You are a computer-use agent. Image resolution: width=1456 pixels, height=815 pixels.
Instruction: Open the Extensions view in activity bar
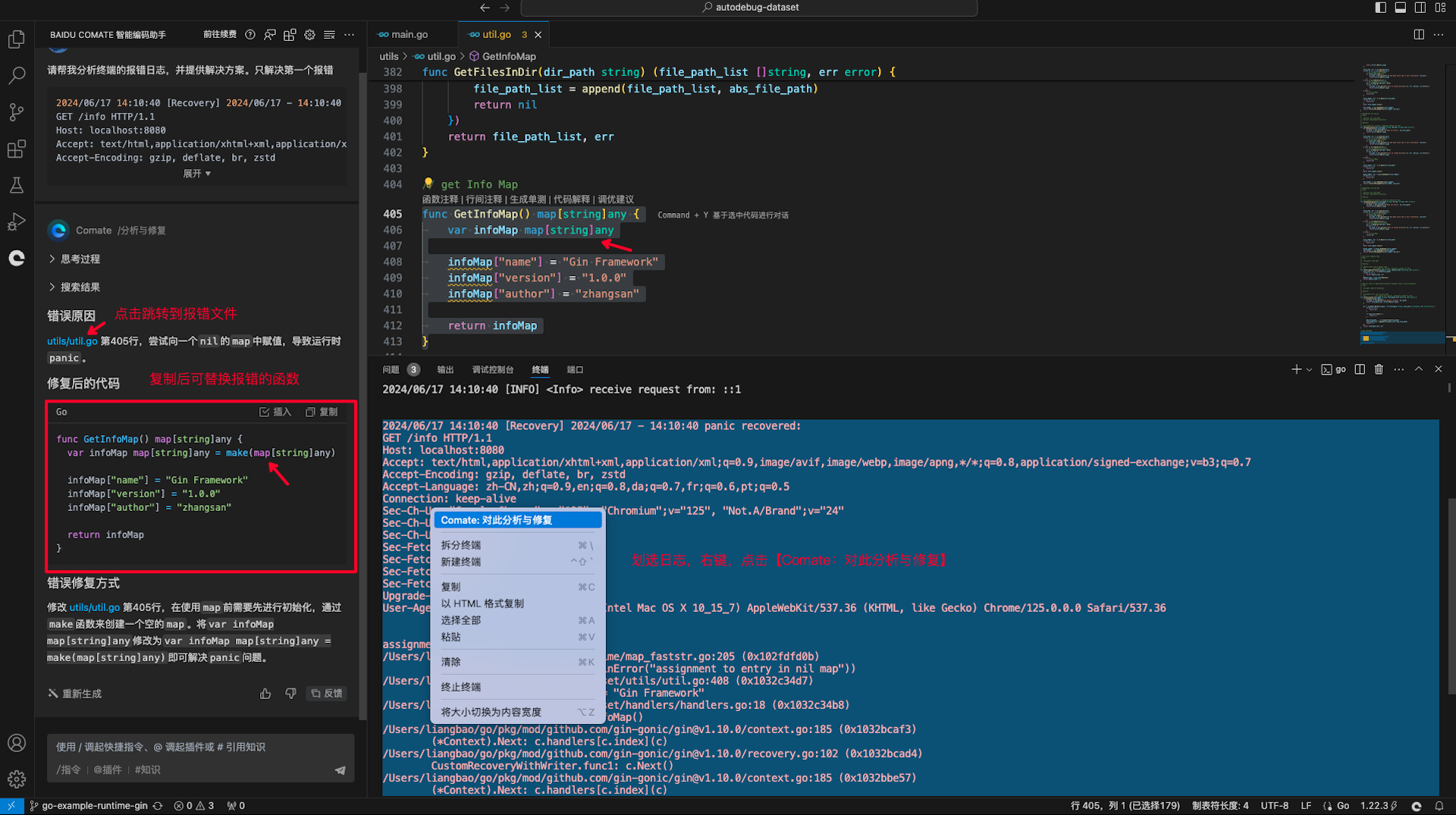(x=17, y=149)
